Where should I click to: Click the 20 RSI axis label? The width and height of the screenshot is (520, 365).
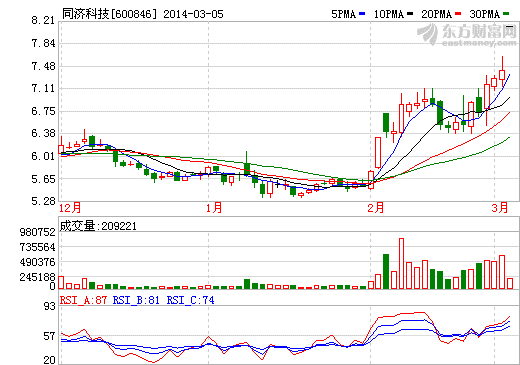coord(50,360)
